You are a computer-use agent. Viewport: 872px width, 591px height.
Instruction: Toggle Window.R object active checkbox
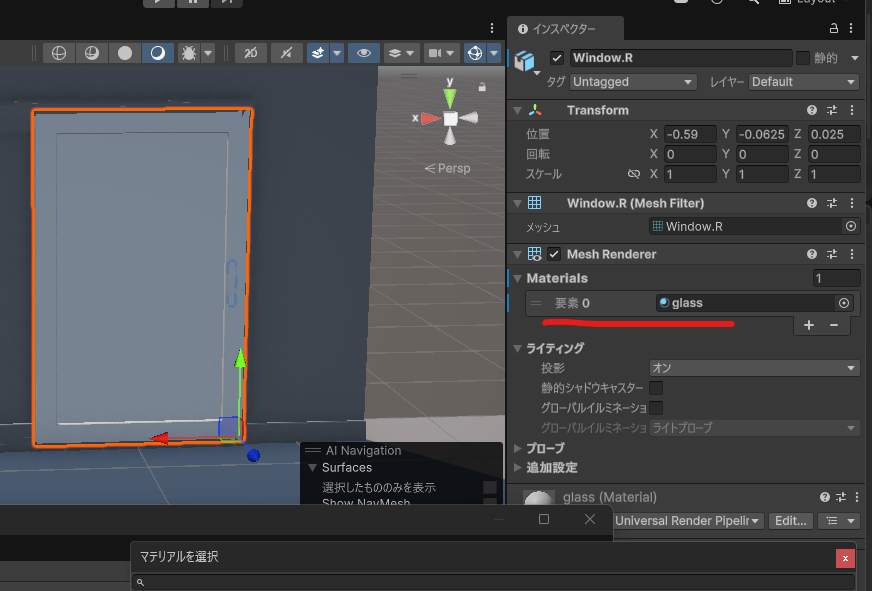coord(557,58)
